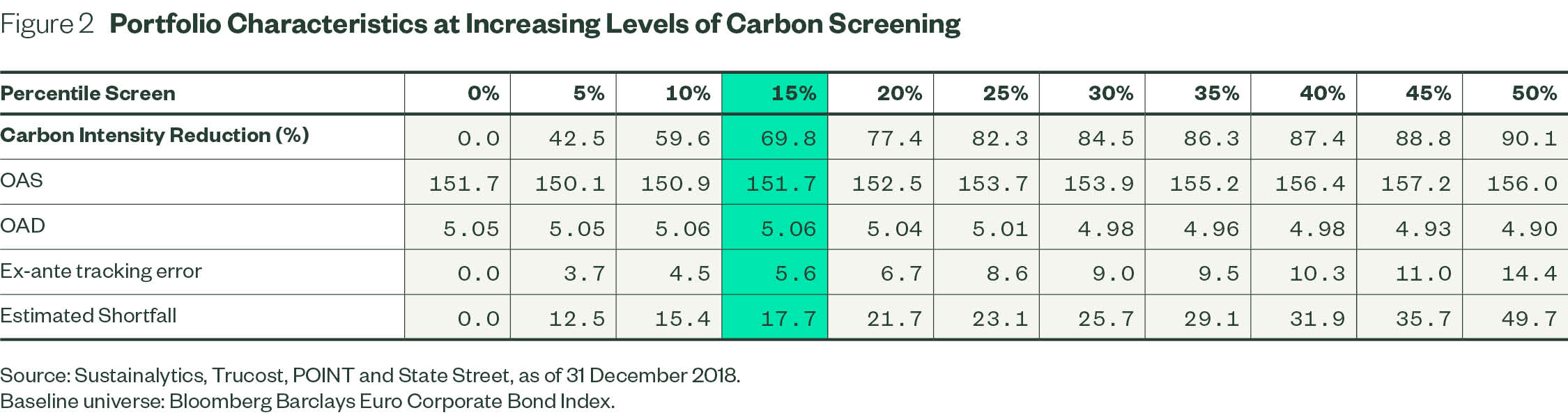The width and height of the screenshot is (1568, 415).
Task: Click the highlighted 15% column header
Action: [x=793, y=93]
